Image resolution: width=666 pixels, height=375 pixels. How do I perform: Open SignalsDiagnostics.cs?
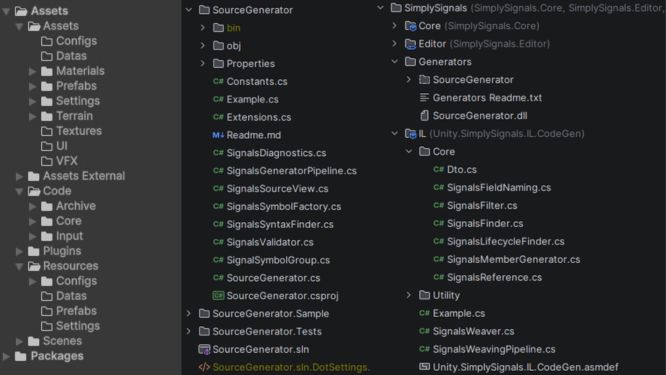pos(276,153)
